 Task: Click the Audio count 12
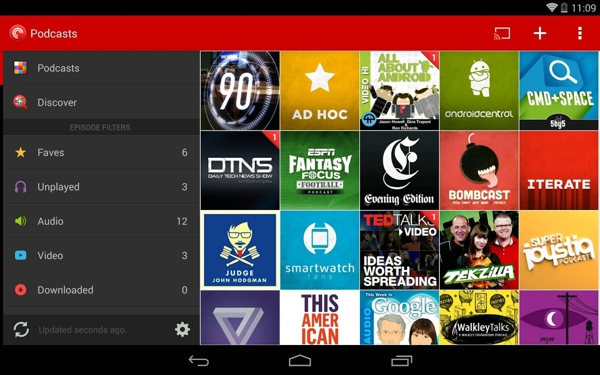[x=182, y=221]
